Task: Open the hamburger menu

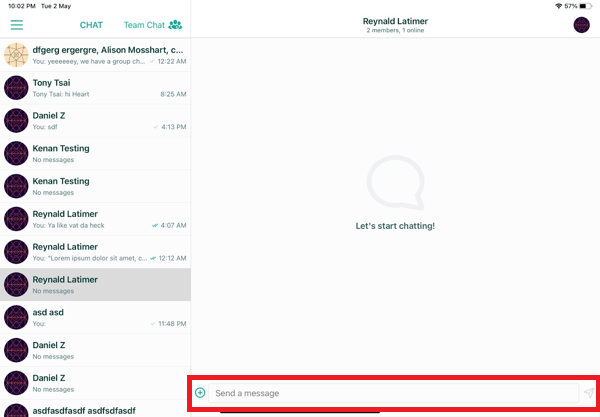Action: coord(16,25)
